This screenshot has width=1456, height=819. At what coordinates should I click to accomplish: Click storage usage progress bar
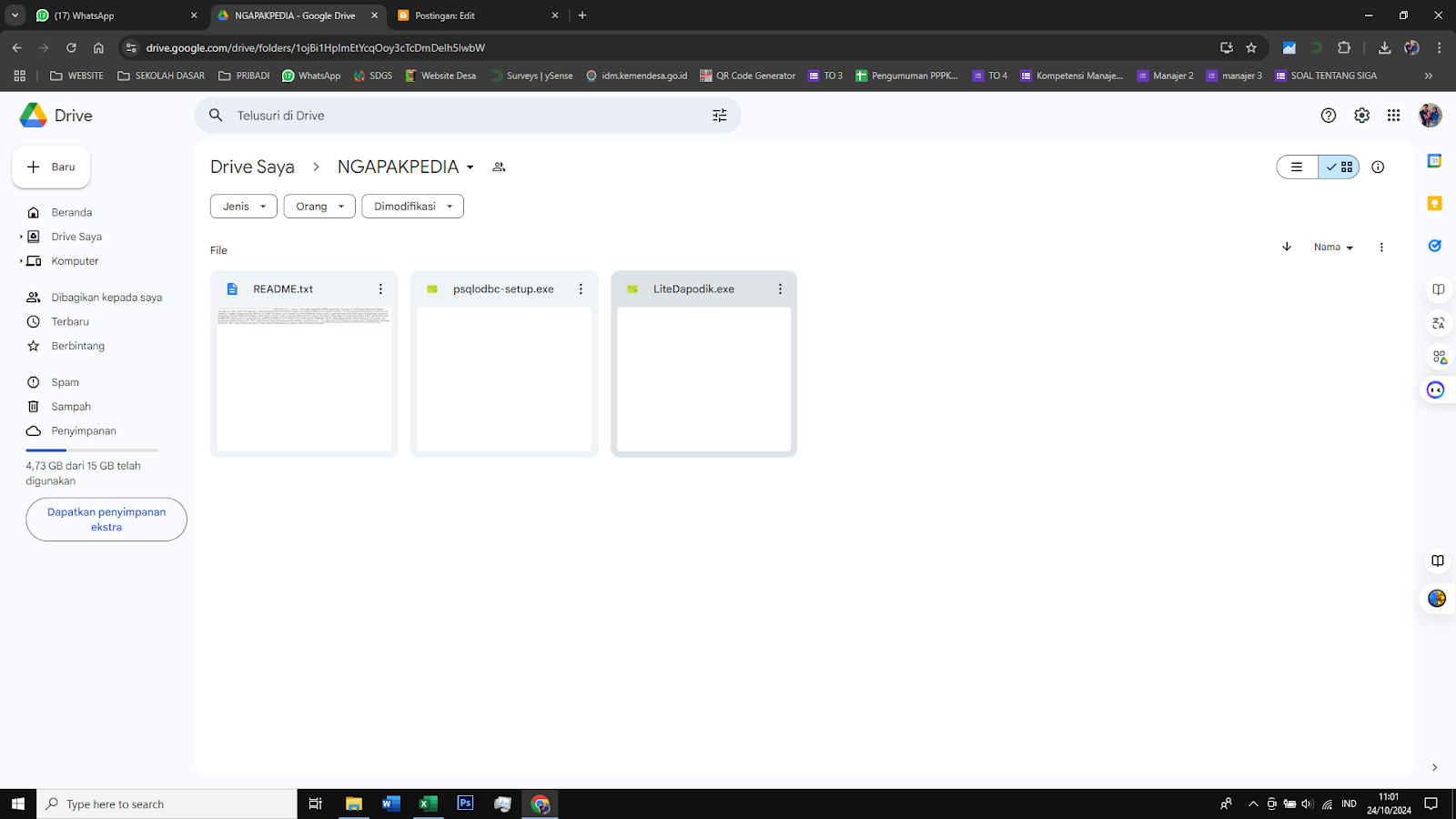92,450
